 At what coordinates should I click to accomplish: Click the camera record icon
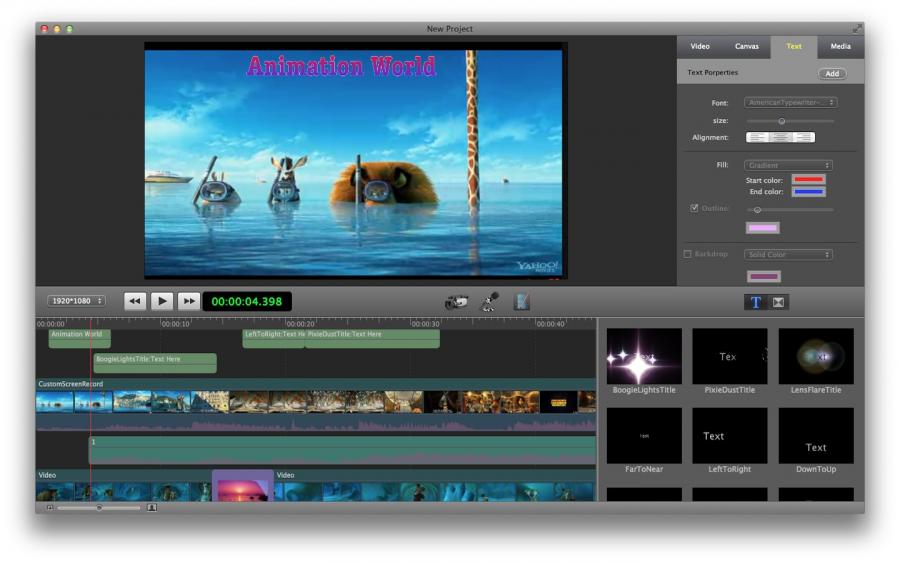coord(456,301)
